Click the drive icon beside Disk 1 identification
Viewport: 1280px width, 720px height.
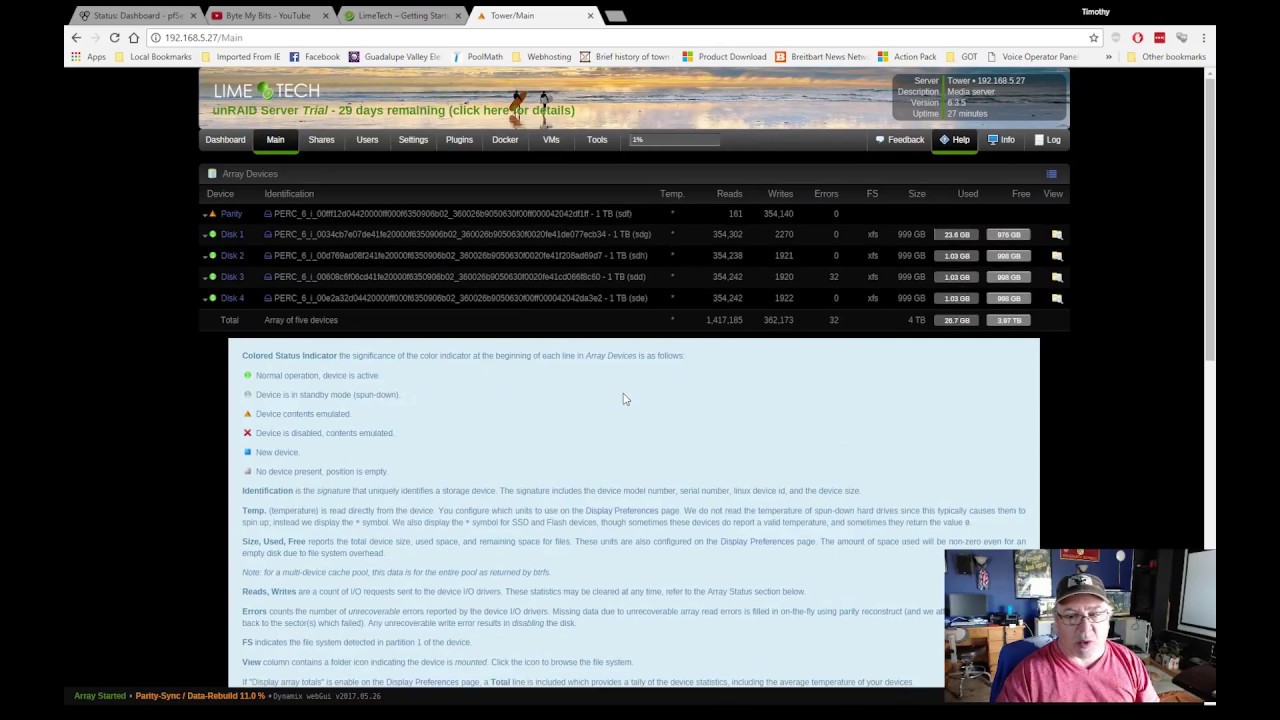pos(268,235)
